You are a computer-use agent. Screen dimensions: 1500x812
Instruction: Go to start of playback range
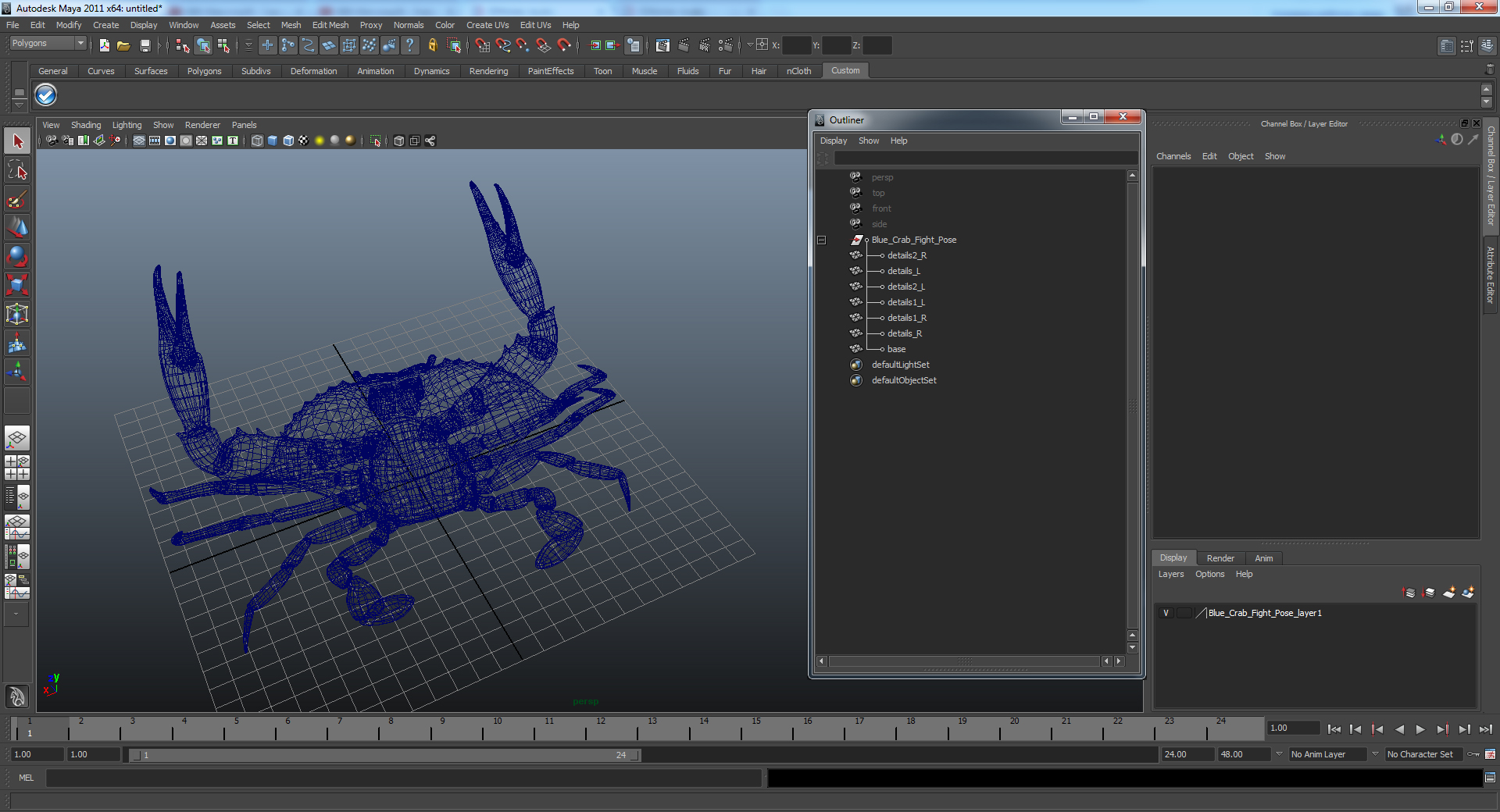coord(1334,729)
